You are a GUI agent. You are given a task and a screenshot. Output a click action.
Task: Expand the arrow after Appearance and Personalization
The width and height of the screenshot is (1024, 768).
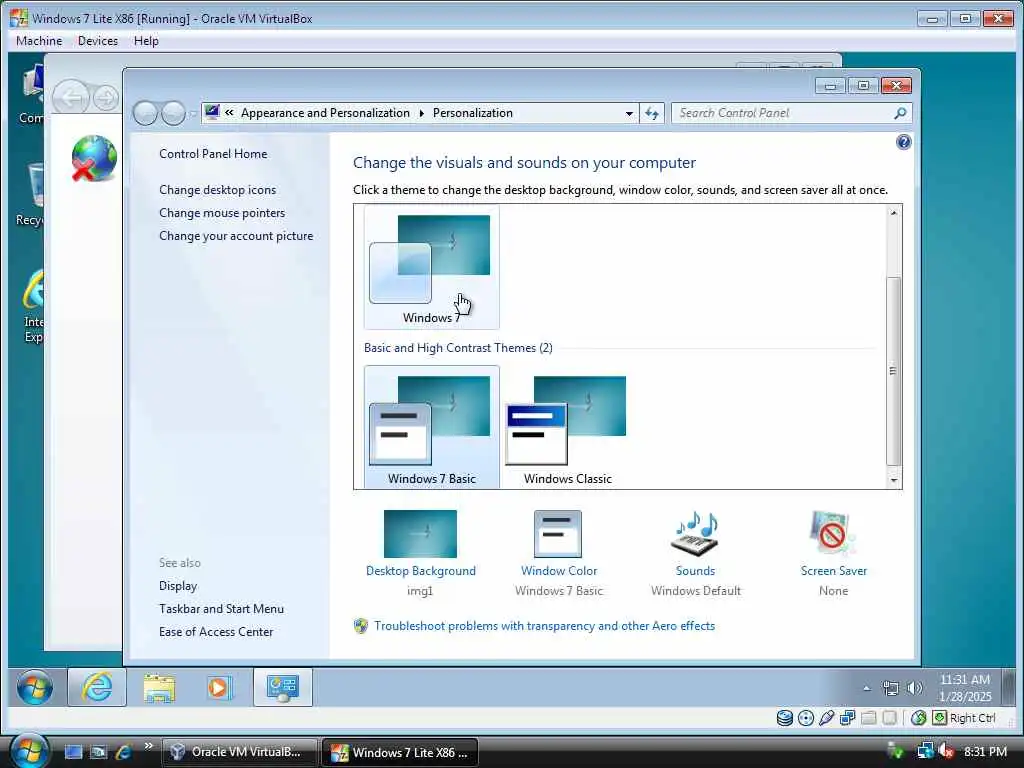click(x=421, y=113)
